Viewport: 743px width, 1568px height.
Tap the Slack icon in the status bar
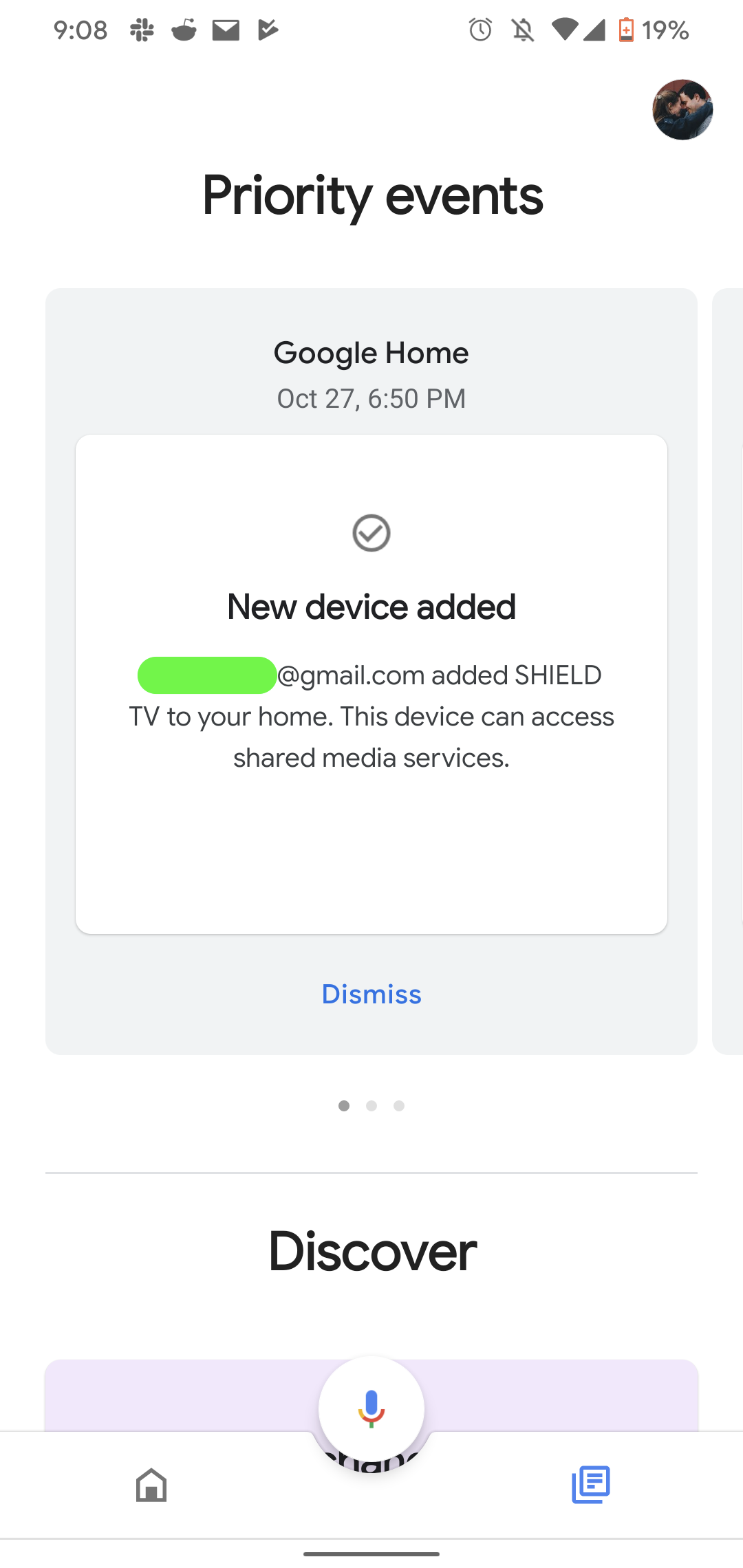pos(142,30)
